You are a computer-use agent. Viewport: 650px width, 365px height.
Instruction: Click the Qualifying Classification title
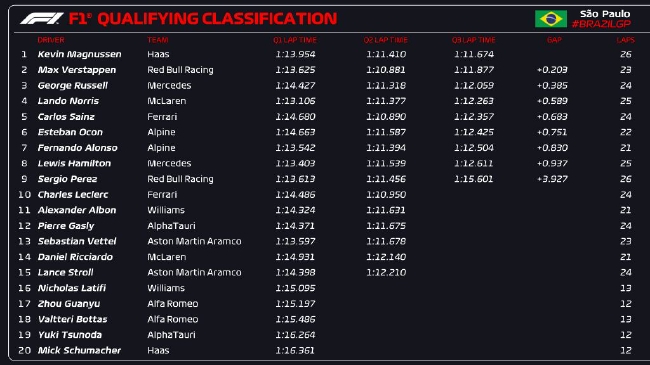pos(217,19)
